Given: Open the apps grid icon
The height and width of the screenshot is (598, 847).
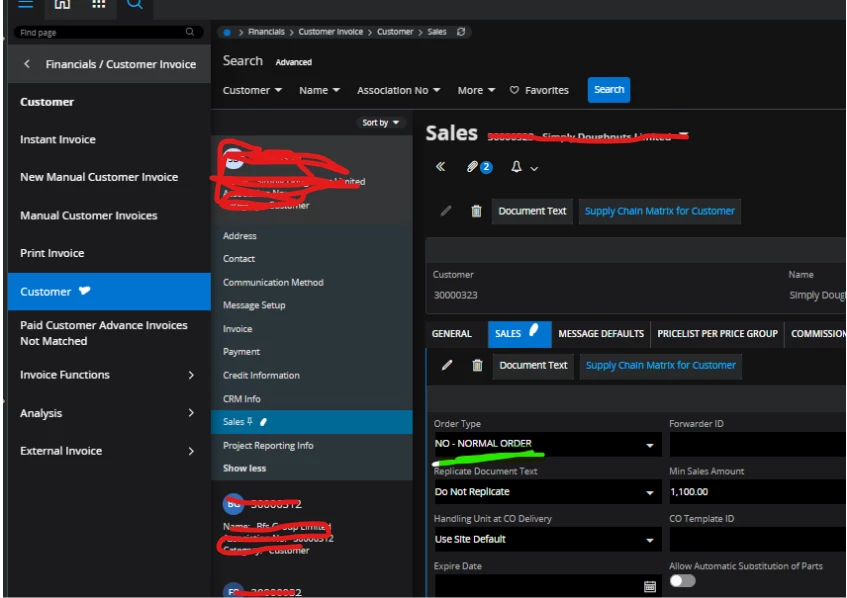Looking at the screenshot, I should coord(98,4).
